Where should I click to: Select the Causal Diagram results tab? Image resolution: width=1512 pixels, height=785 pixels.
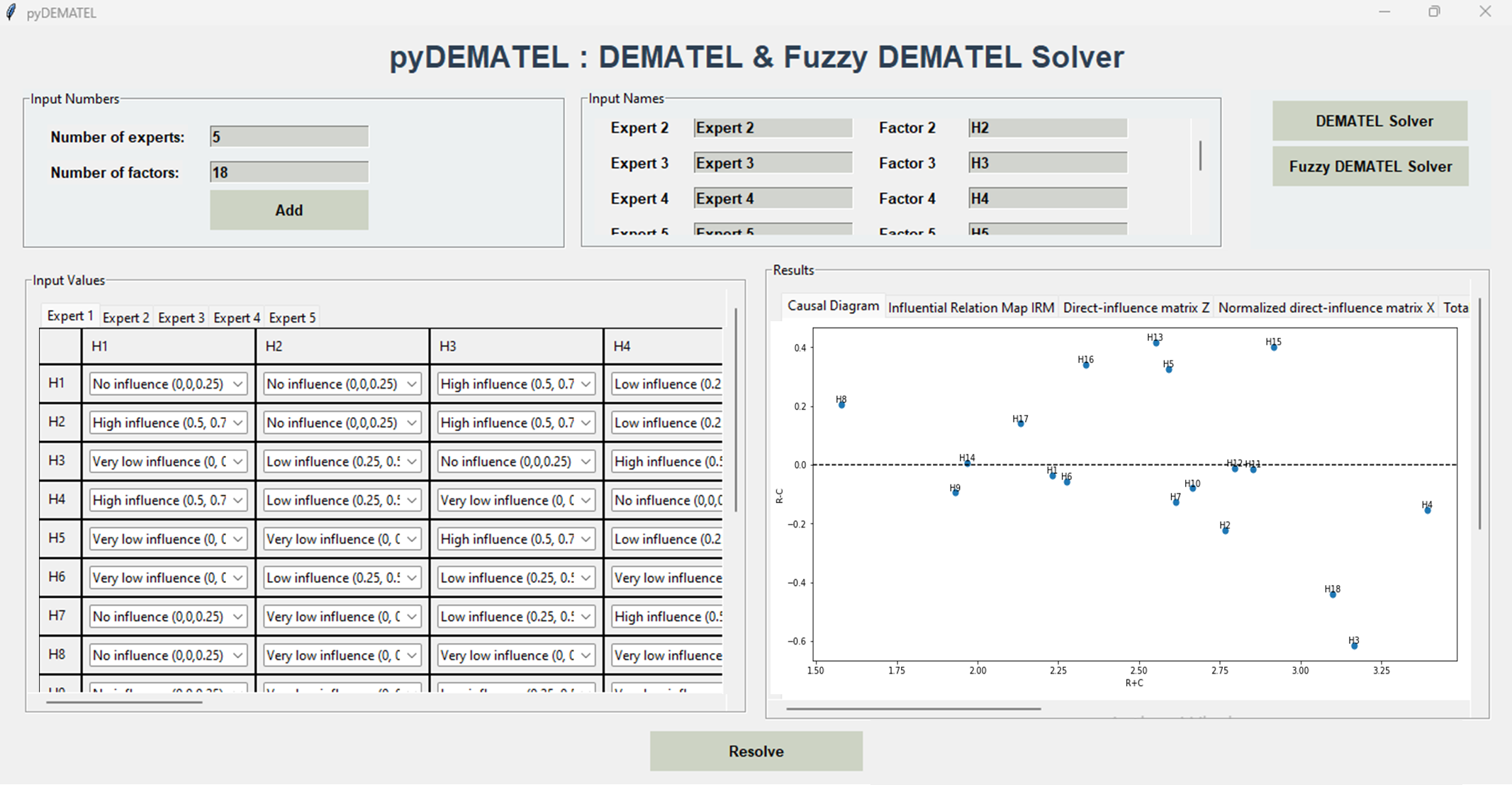[832, 306]
